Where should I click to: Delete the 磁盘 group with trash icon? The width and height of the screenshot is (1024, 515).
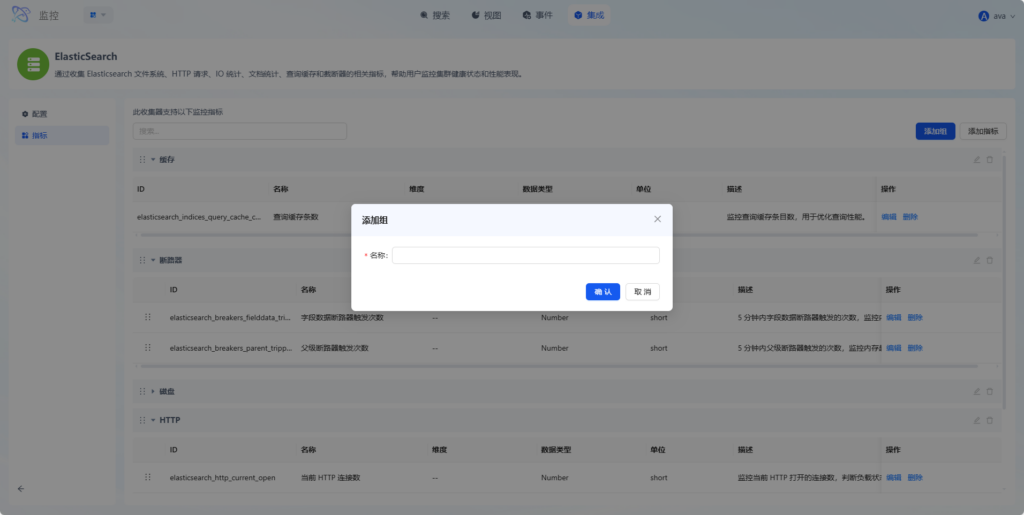(989, 392)
